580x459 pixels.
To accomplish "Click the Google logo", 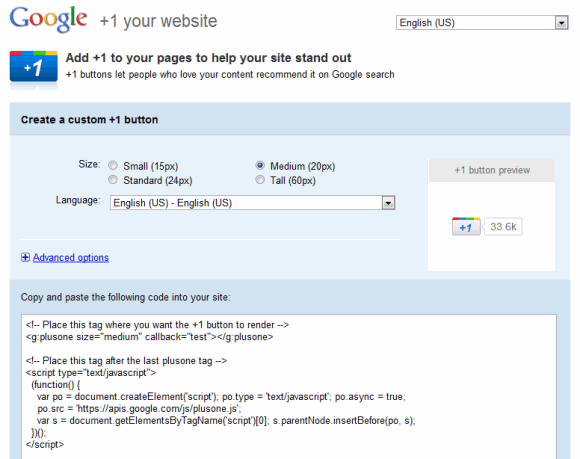I will (48, 19).
